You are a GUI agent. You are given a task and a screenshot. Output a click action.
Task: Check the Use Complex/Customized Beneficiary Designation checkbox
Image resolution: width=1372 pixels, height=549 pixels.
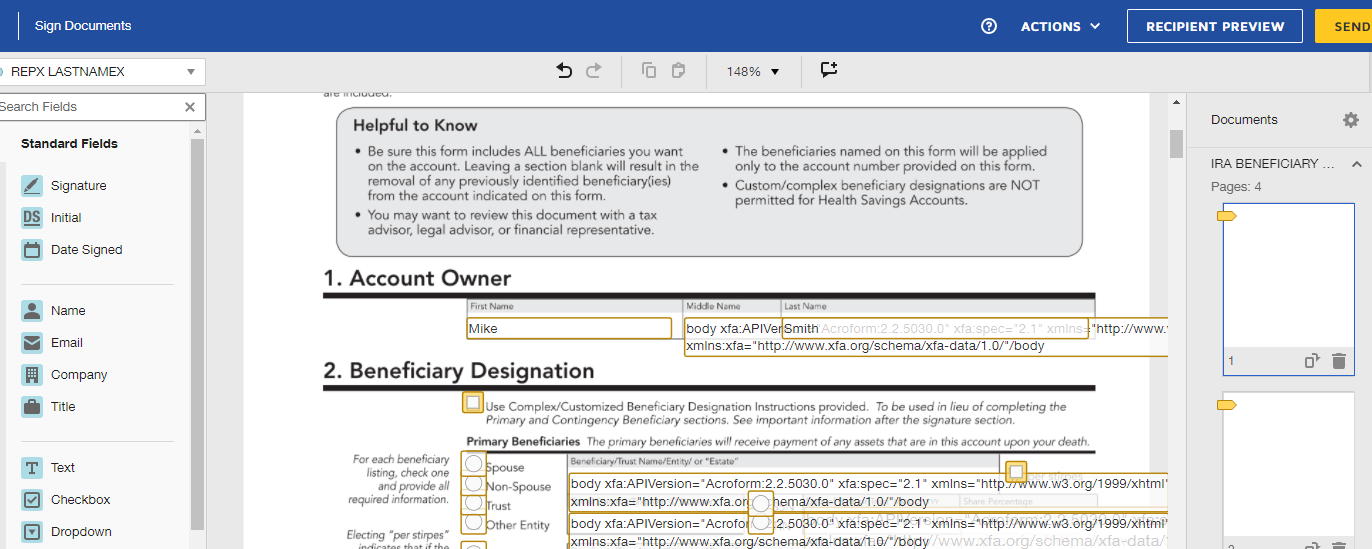(x=473, y=402)
